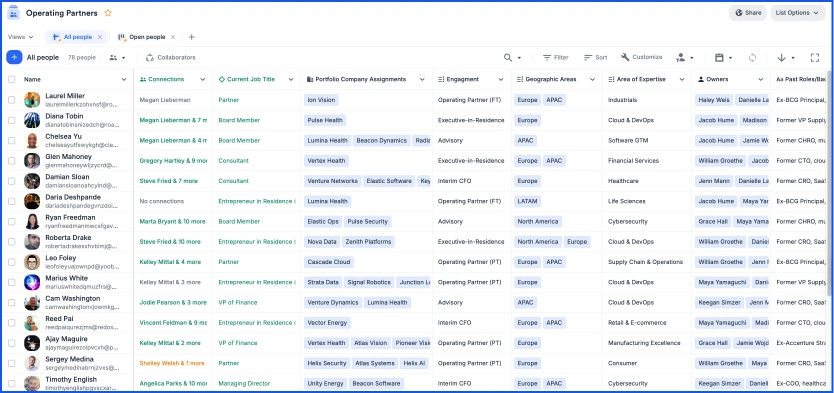Viewport: 834px width, 393px height.
Task: Open List Options dropdown
Action: (x=797, y=13)
